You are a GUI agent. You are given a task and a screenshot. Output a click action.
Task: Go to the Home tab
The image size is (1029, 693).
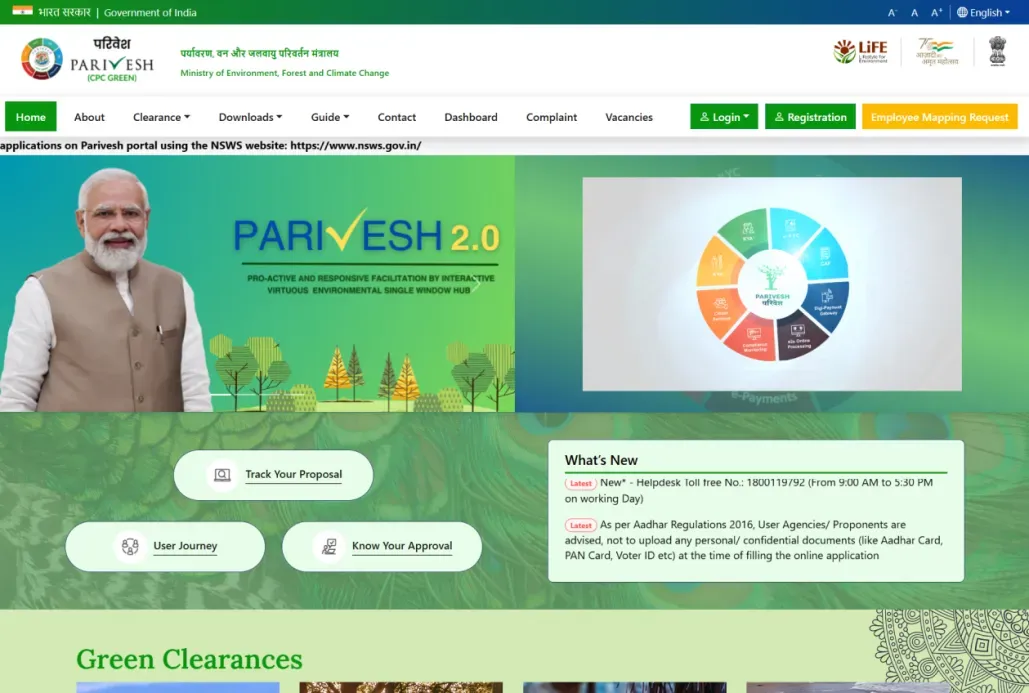click(31, 117)
